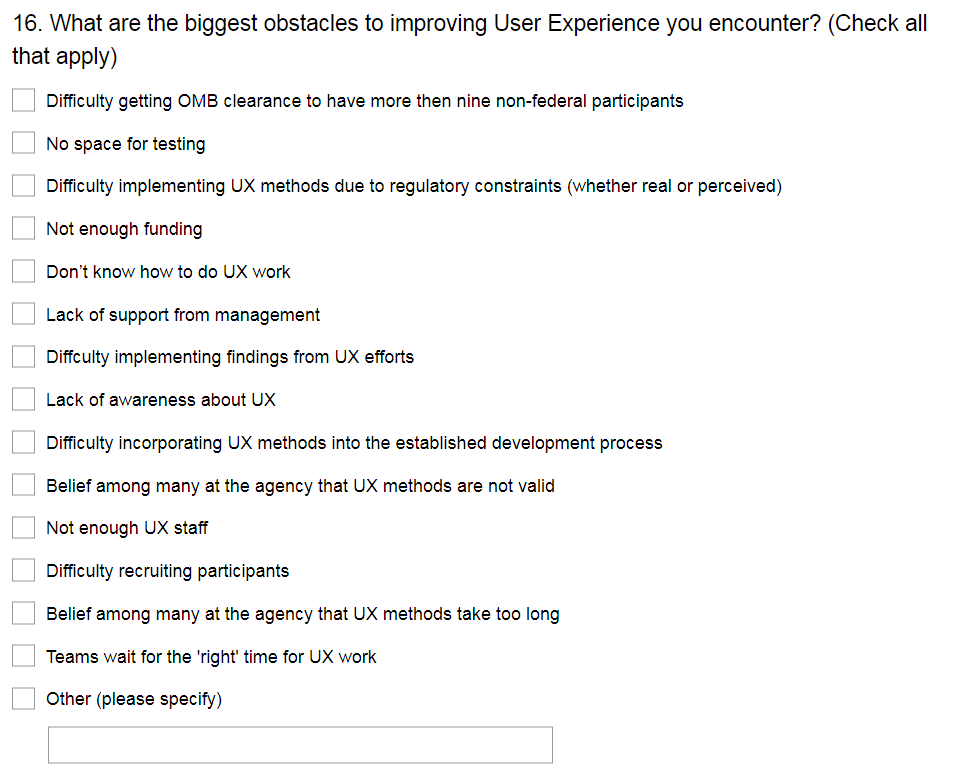
Task: Tick the 'No space for testing' checkbox
Action: 24,144
